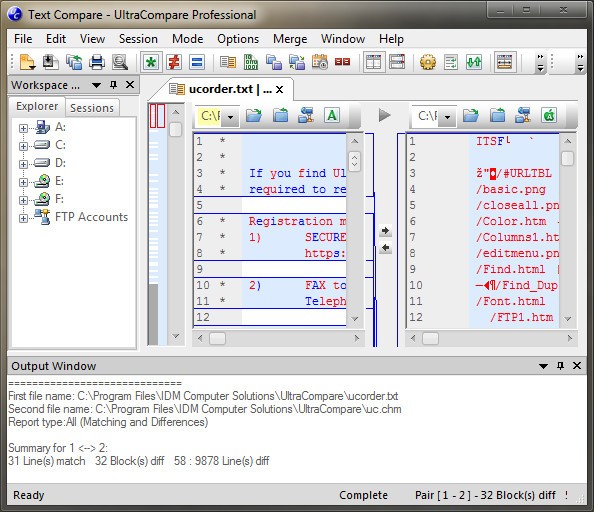
Task: Open the Mode menu
Action: 188,39
